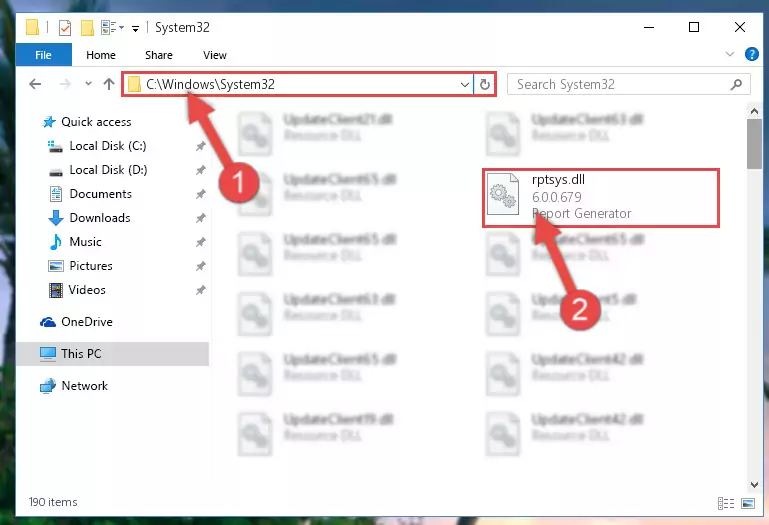Open Local Disk (D:) in sidebar
Screen dimensions: 769x525
point(108,170)
